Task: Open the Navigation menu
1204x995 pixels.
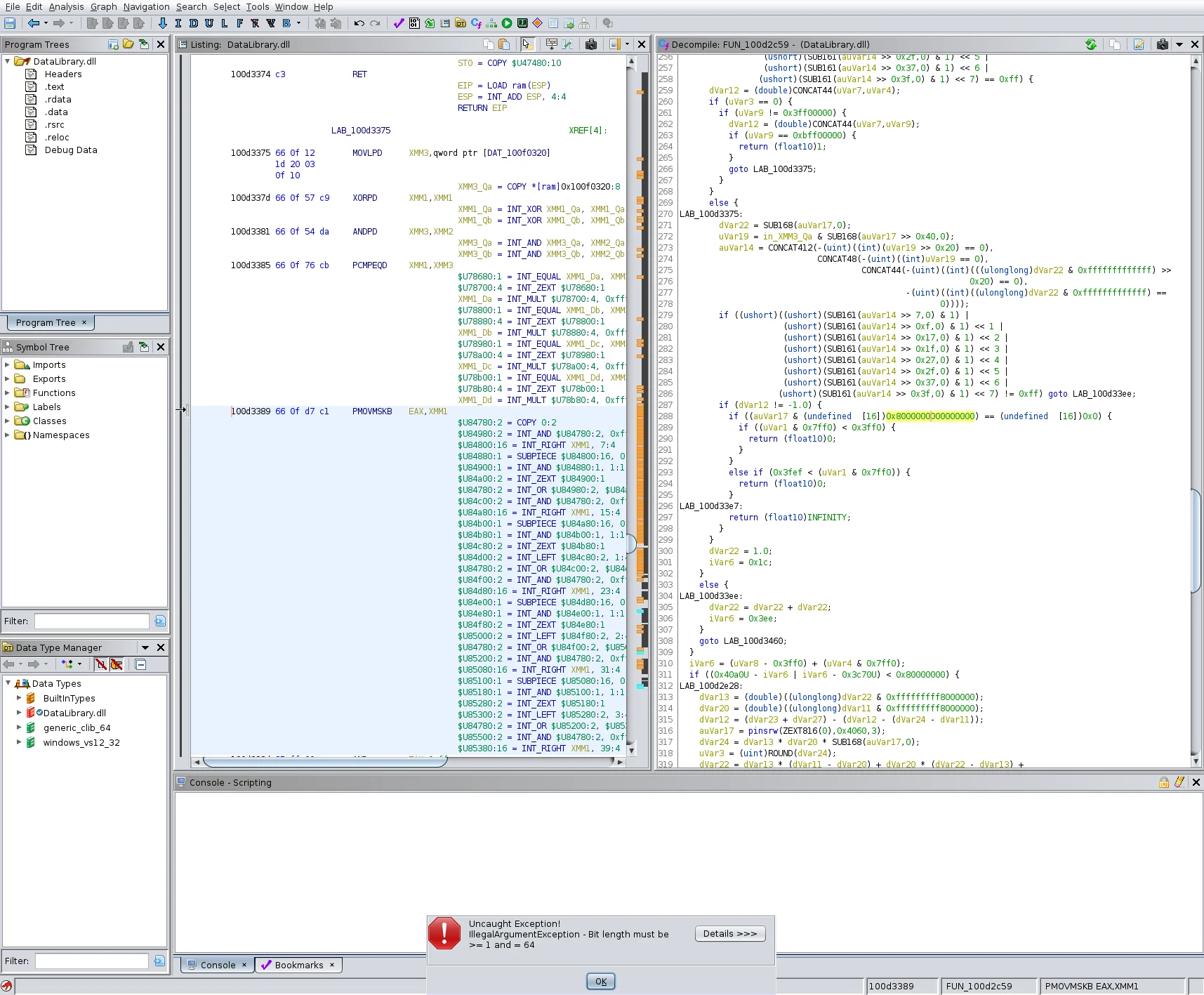Action: point(146,6)
